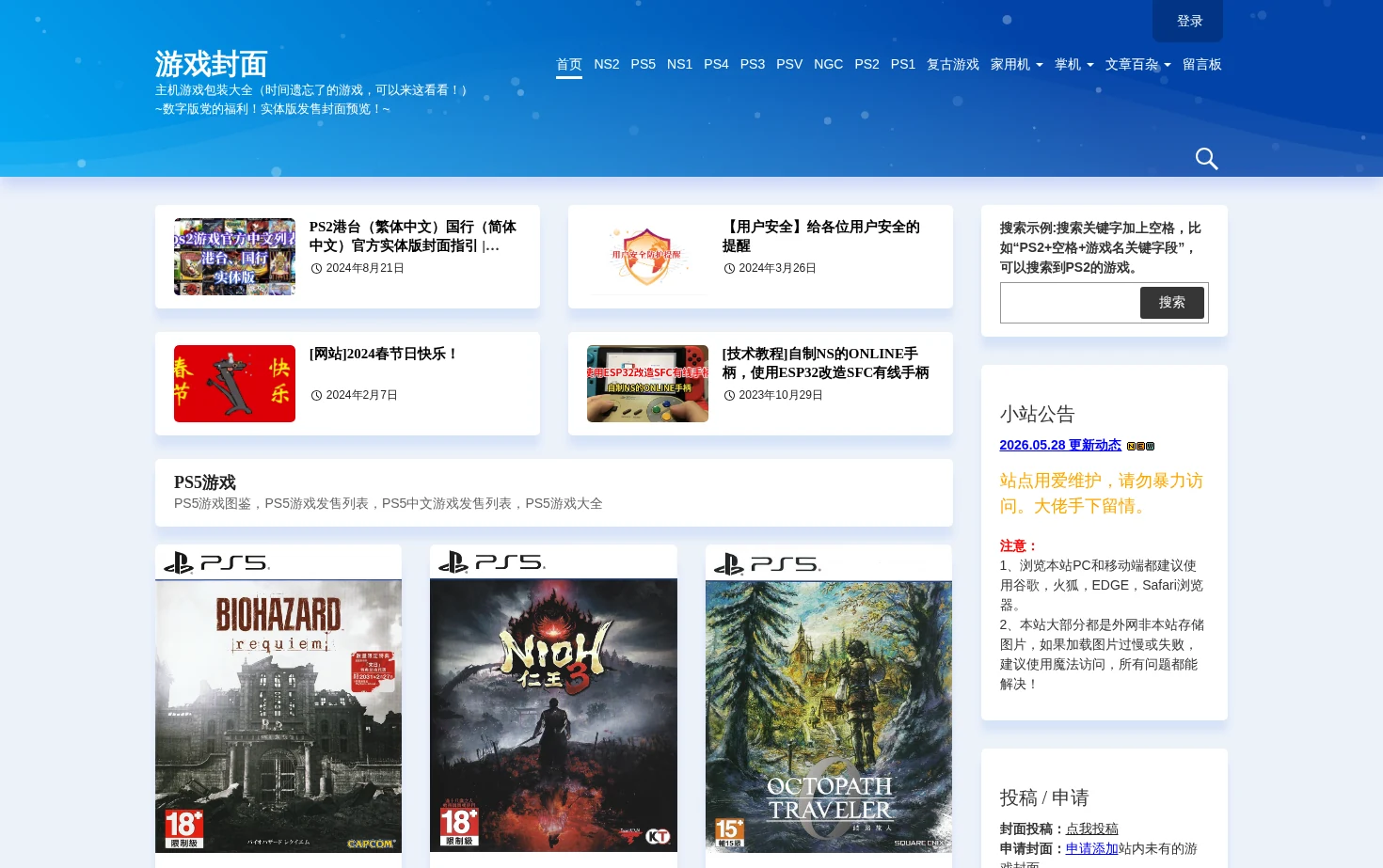The image size is (1383, 868).
Task: Click the PS5 logo above Nioh 3
Action: pyautogui.click(x=492, y=562)
